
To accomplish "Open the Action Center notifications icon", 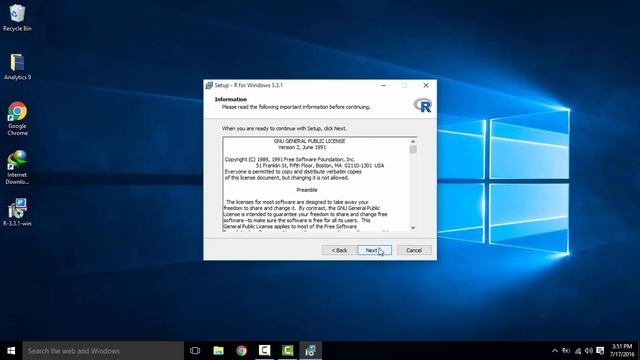I will pos(600,351).
